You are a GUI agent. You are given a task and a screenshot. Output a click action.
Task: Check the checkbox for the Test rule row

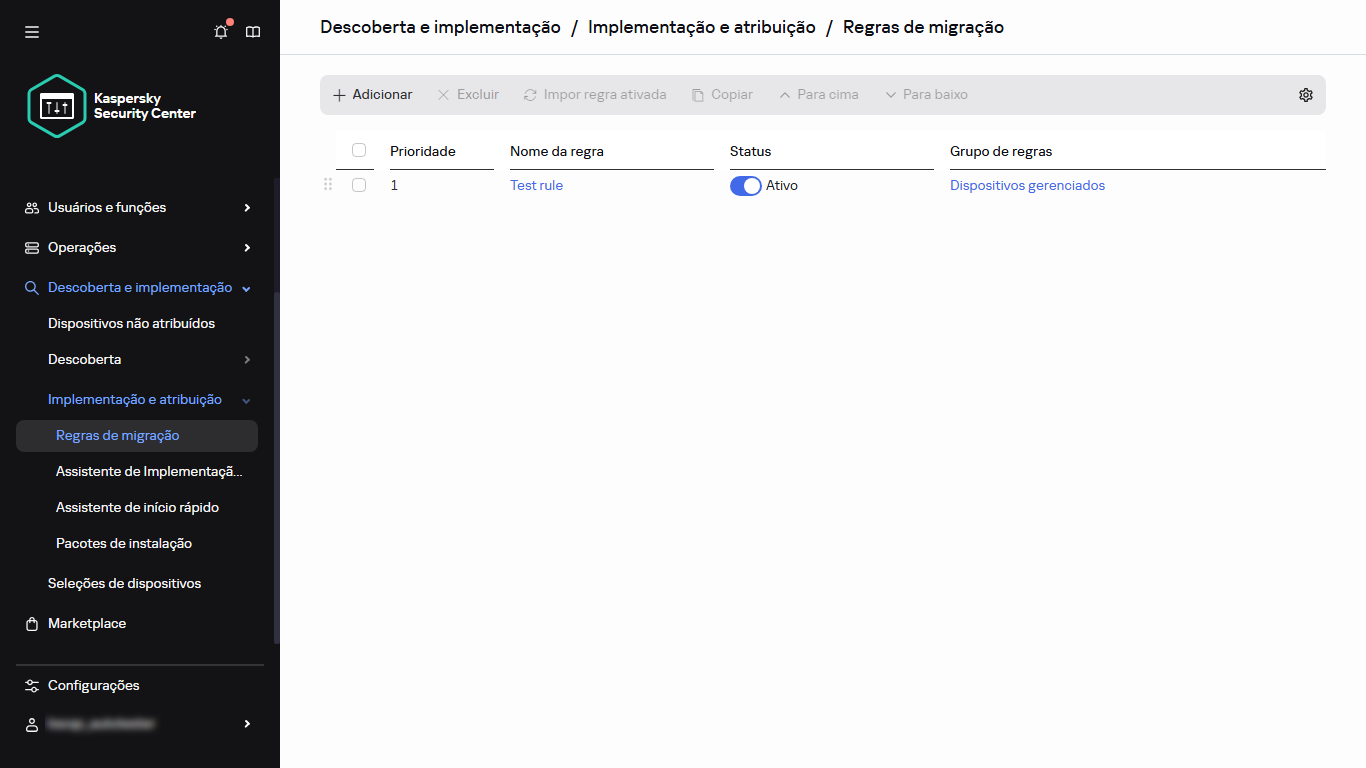[358, 184]
